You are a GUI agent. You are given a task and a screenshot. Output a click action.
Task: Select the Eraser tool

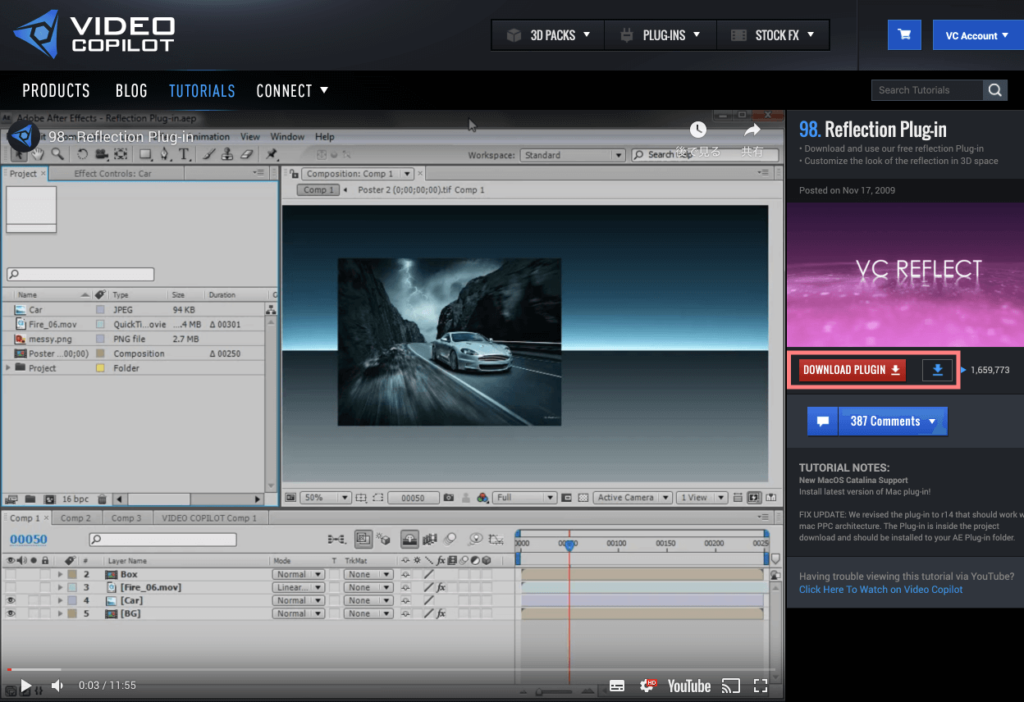point(247,154)
